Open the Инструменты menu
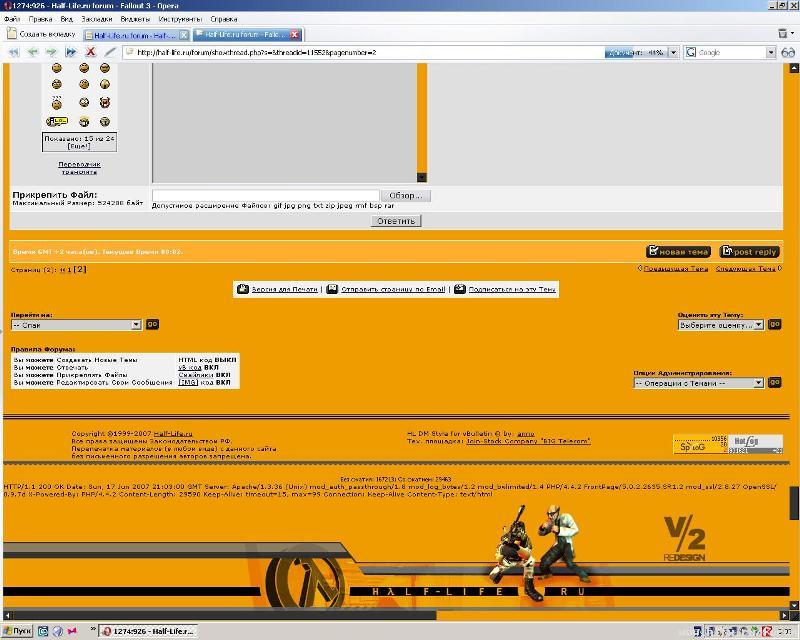Image resolution: width=800 pixels, height=640 pixels. pyautogui.click(x=178, y=19)
